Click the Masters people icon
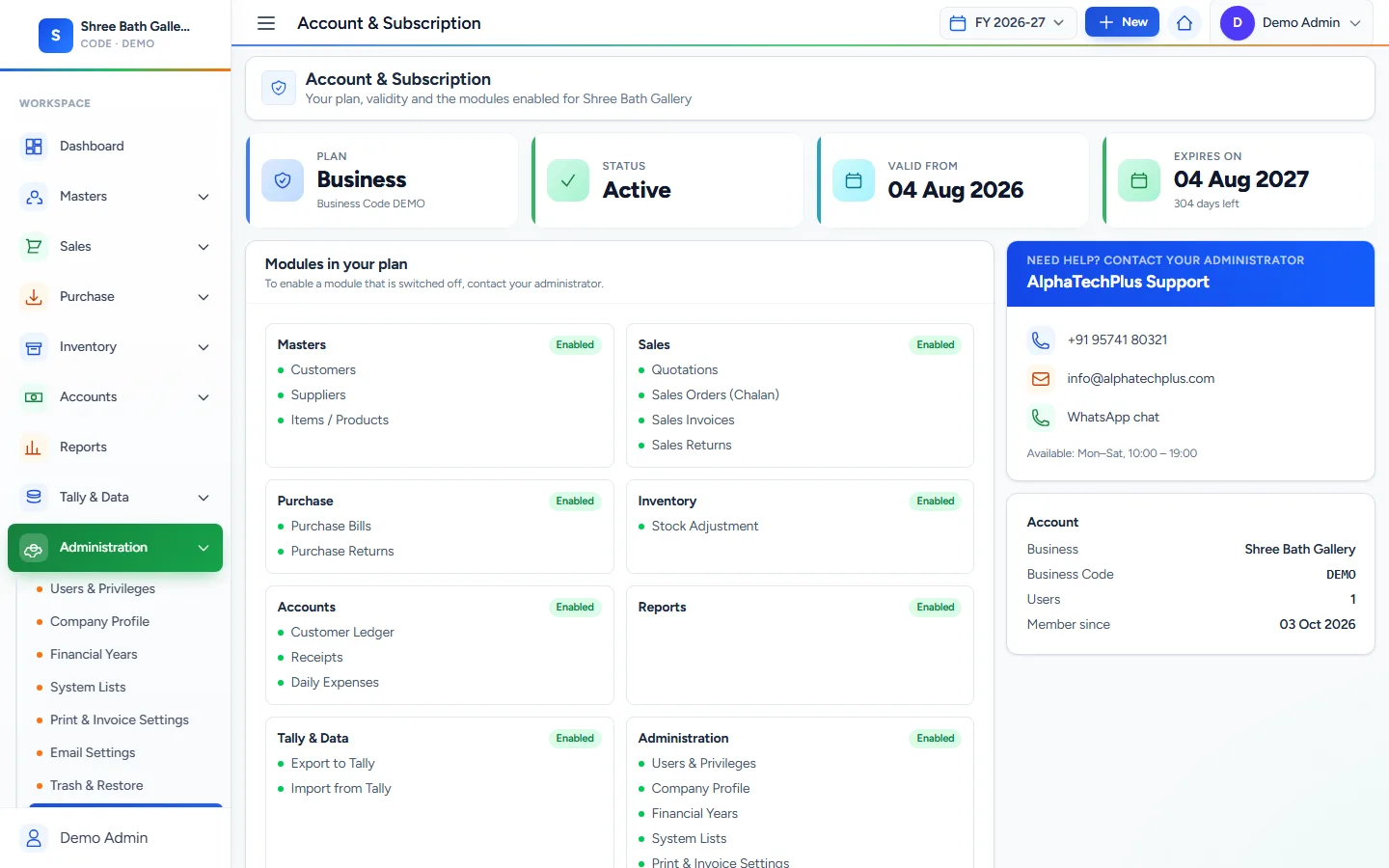 pyautogui.click(x=34, y=197)
